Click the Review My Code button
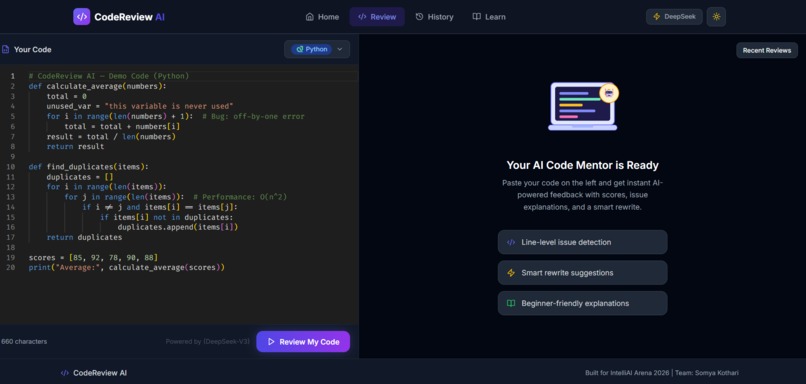This screenshot has height=384, width=806. pyautogui.click(x=303, y=342)
